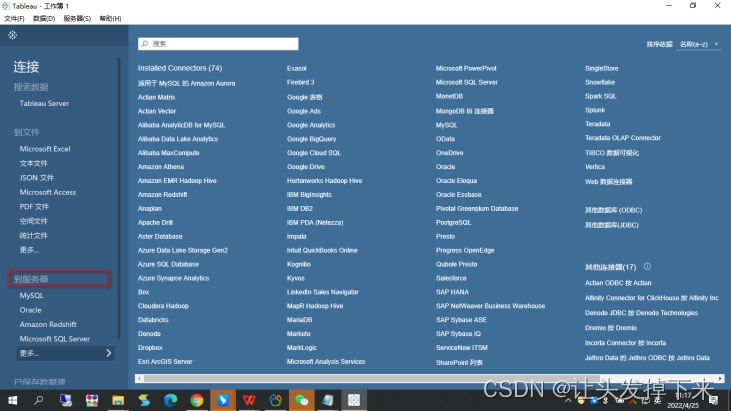Select MariaDB connector

[299, 320]
